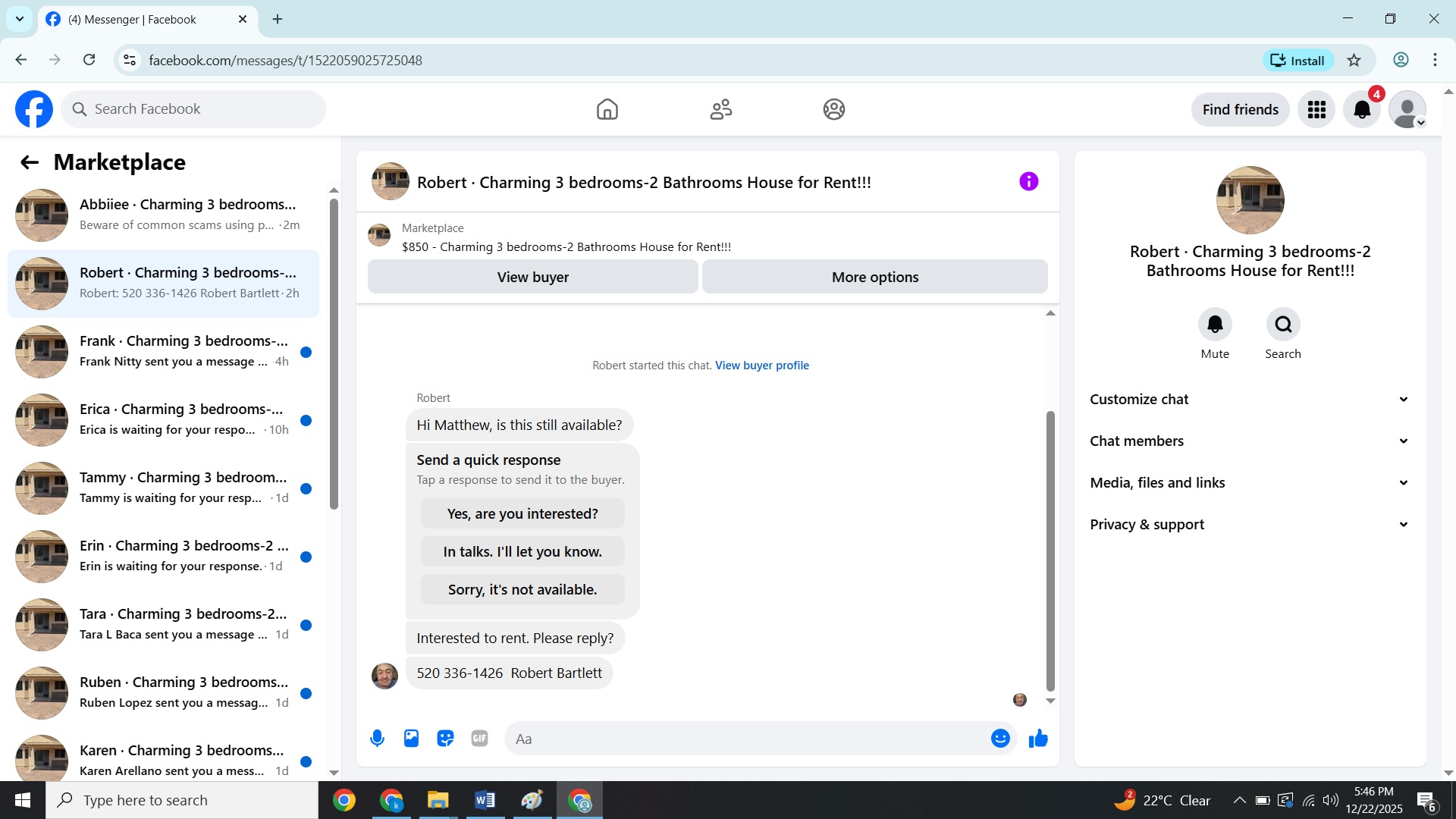
Task: Attach a photo using image icon
Action: pos(411,738)
